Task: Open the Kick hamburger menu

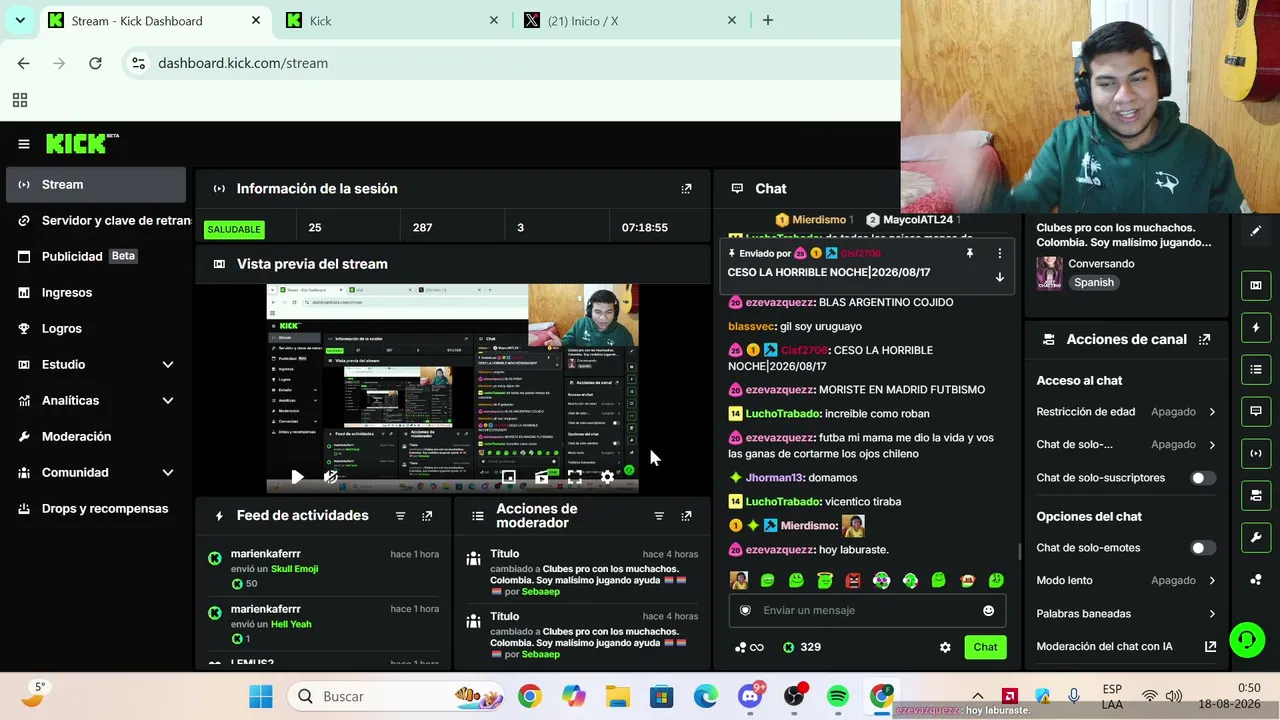Action: tap(24, 144)
